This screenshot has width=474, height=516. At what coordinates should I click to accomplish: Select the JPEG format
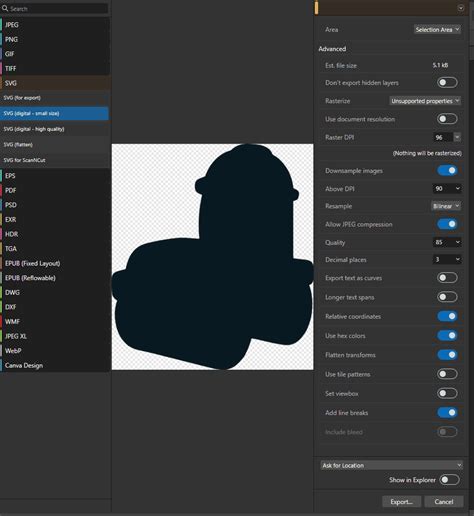pos(55,25)
